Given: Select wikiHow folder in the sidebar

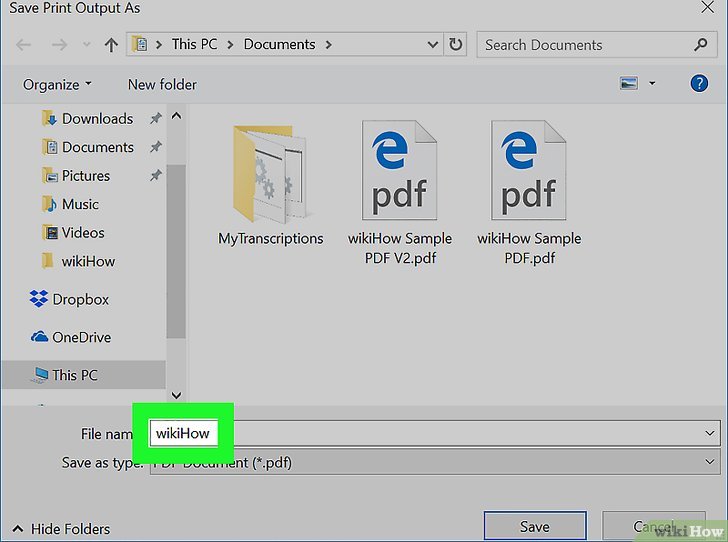Looking at the screenshot, I should pyautogui.click(x=78, y=261).
